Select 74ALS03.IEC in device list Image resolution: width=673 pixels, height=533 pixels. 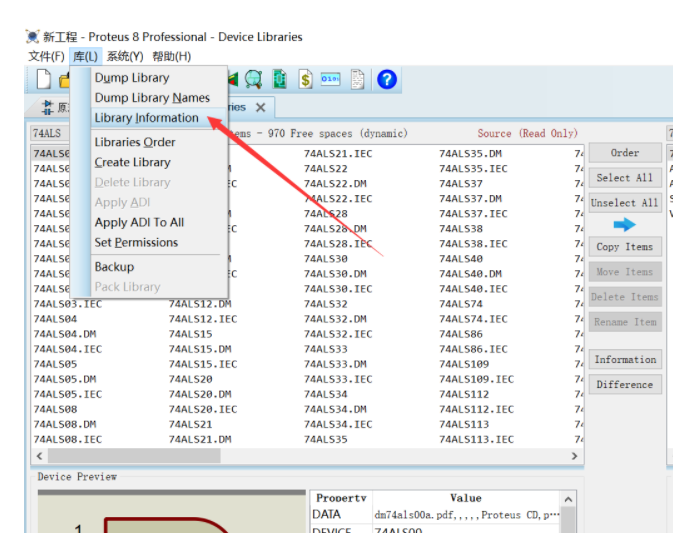tap(68, 304)
